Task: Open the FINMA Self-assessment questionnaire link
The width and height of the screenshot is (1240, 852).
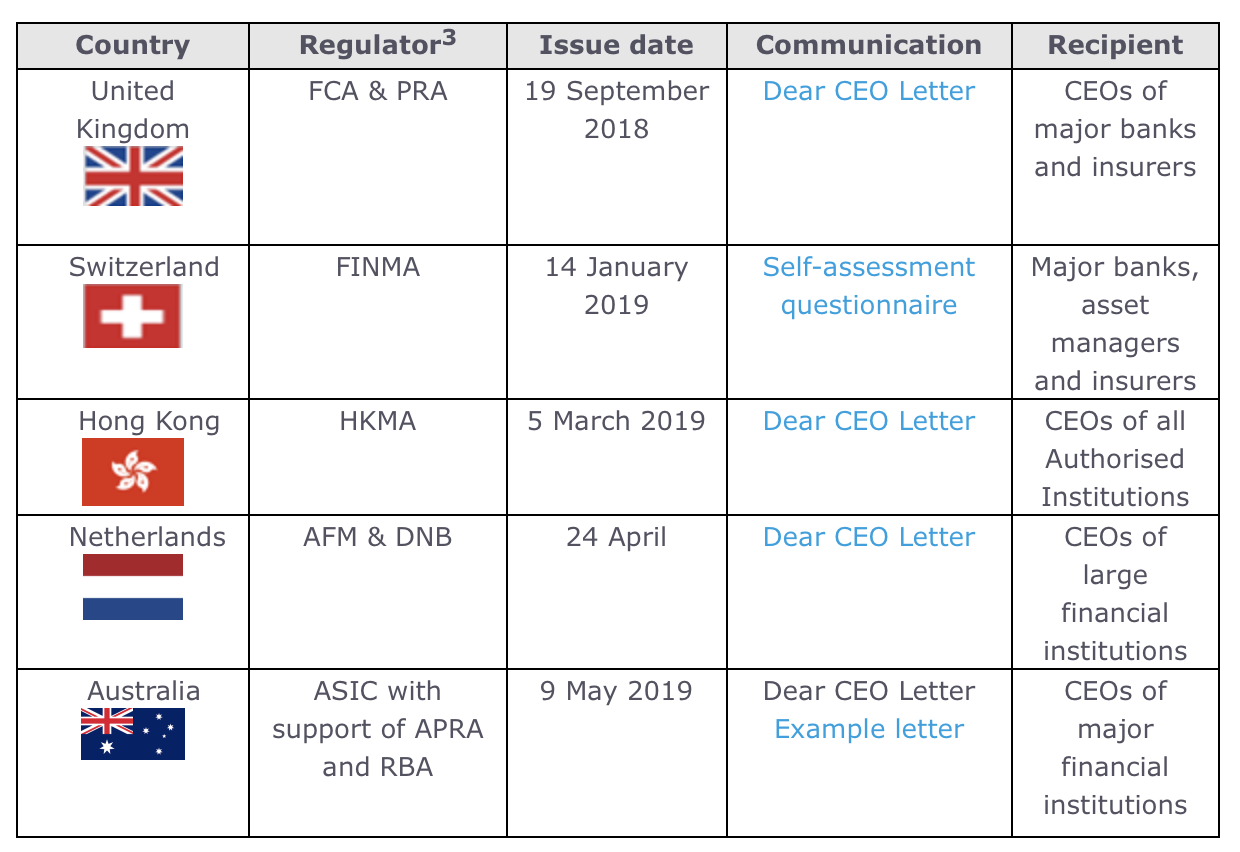Action: tap(868, 286)
